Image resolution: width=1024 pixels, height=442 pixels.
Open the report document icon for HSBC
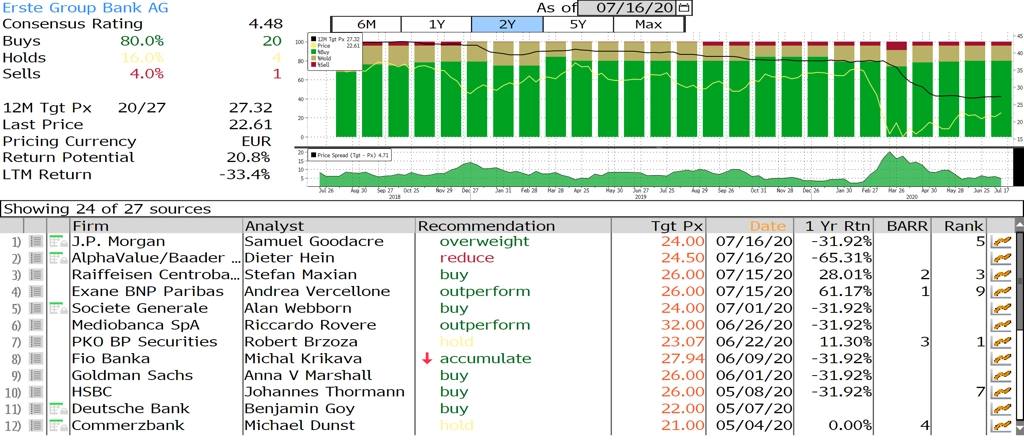[x=36, y=392]
